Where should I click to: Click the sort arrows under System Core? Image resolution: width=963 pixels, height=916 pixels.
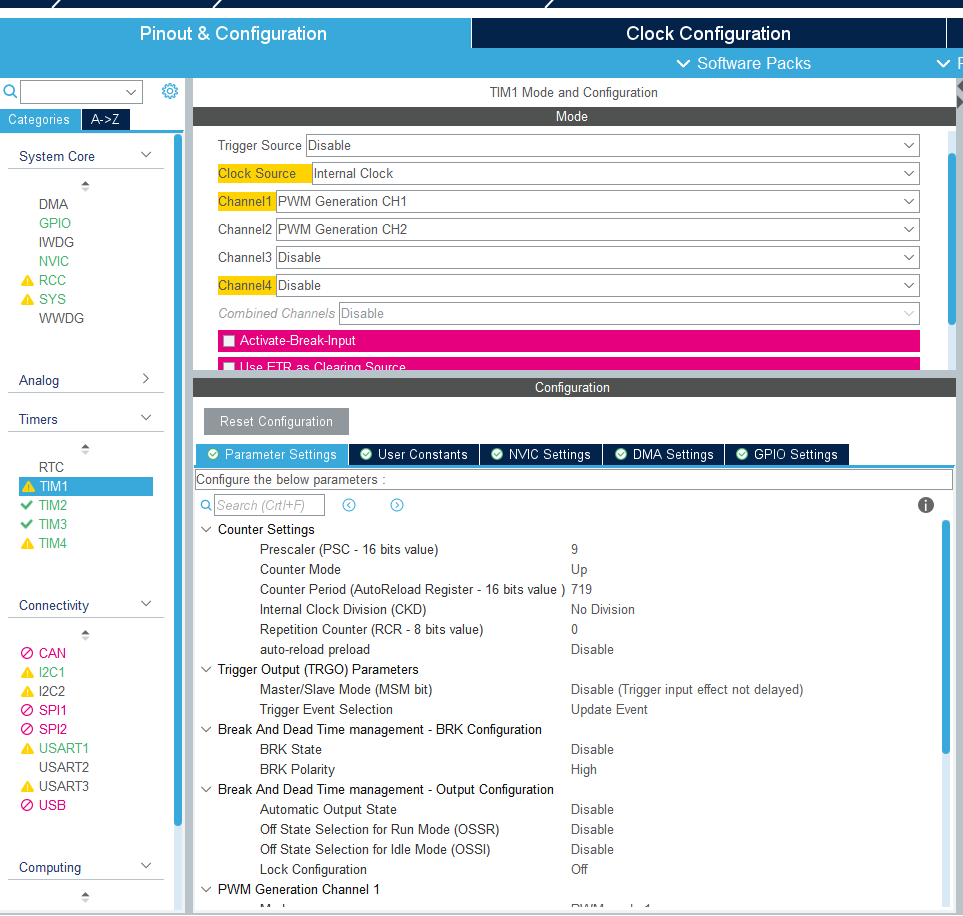85,186
